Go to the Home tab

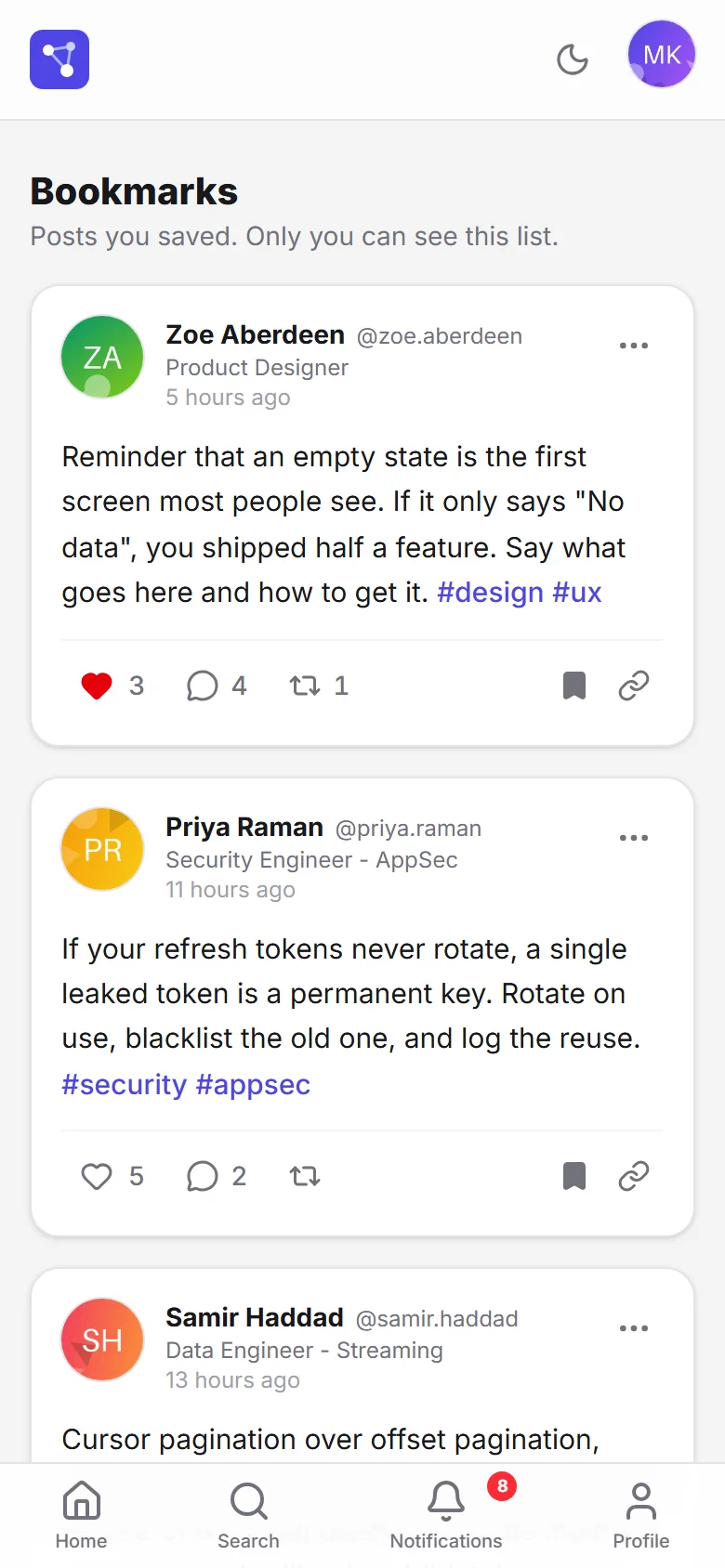(81, 1516)
